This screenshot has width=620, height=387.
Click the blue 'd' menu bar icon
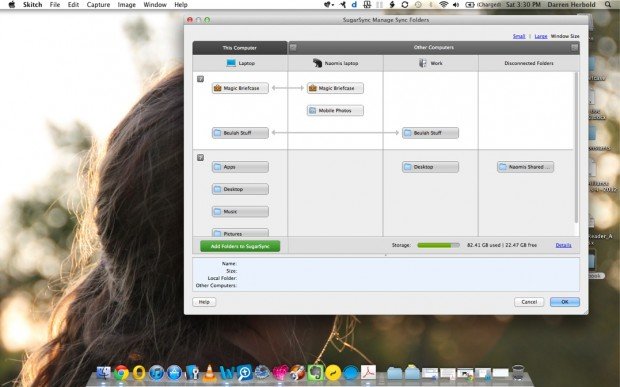tap(354, 5)
